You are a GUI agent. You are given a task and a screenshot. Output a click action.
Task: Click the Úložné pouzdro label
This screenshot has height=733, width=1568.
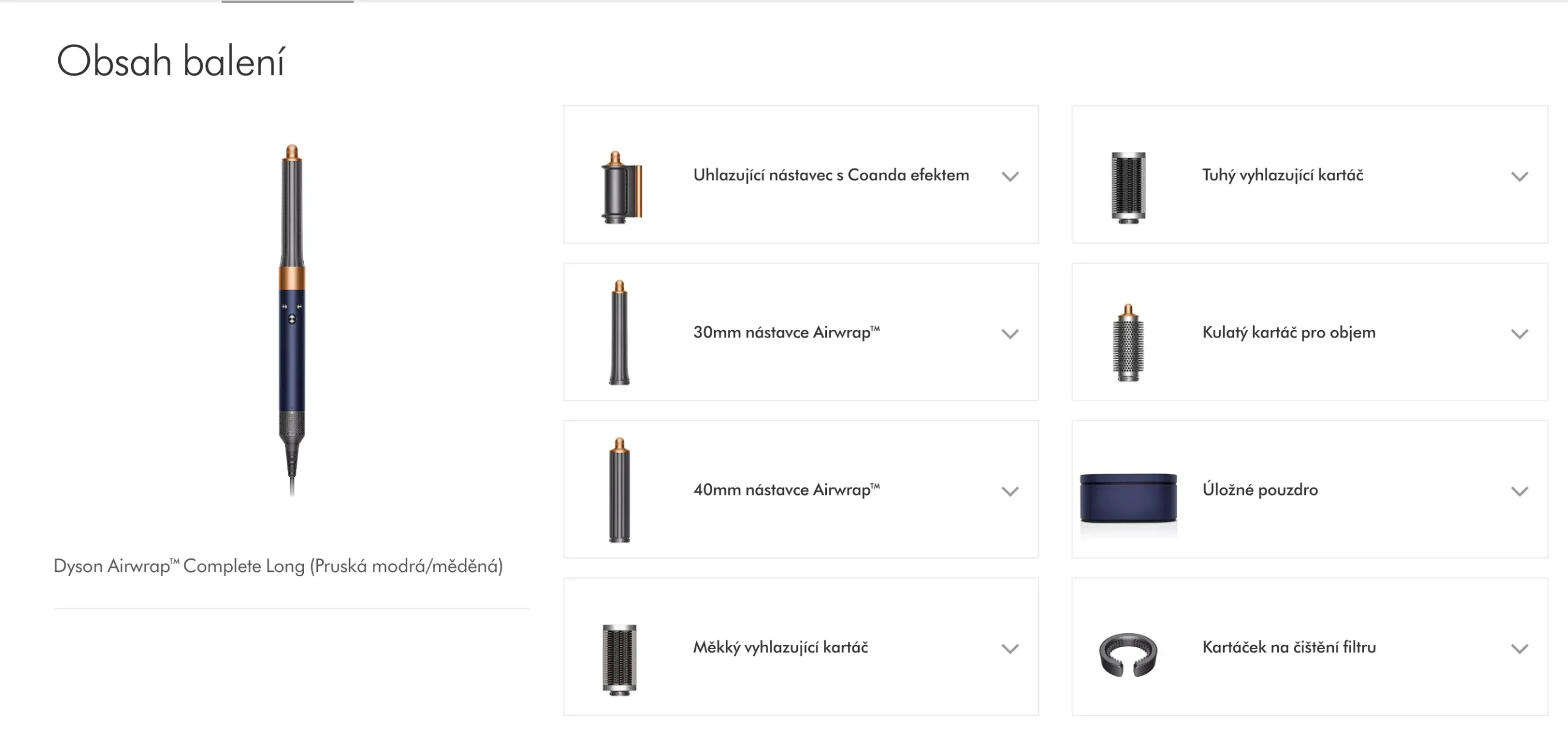pos(1260,490)
